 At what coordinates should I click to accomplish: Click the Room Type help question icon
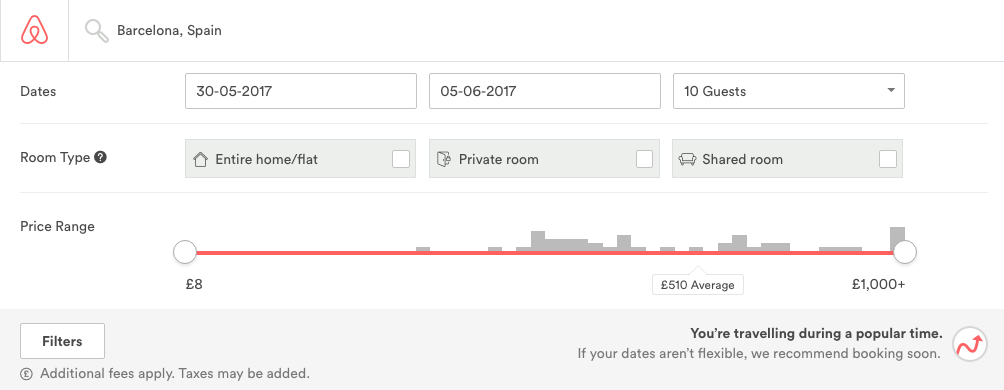[100, 157]
